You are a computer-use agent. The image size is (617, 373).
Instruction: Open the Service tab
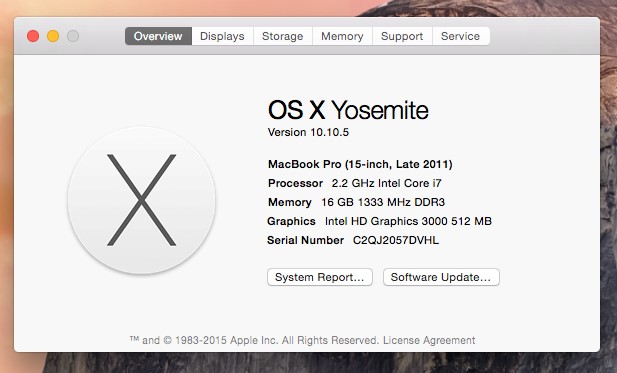pos(461,36)
